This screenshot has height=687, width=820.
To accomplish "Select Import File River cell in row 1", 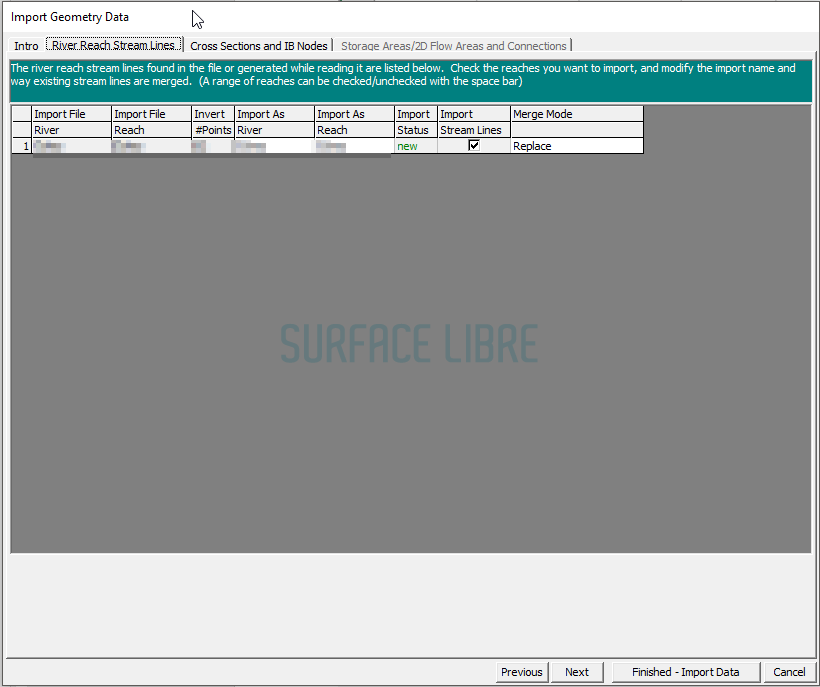I will (x=71, y=146).
